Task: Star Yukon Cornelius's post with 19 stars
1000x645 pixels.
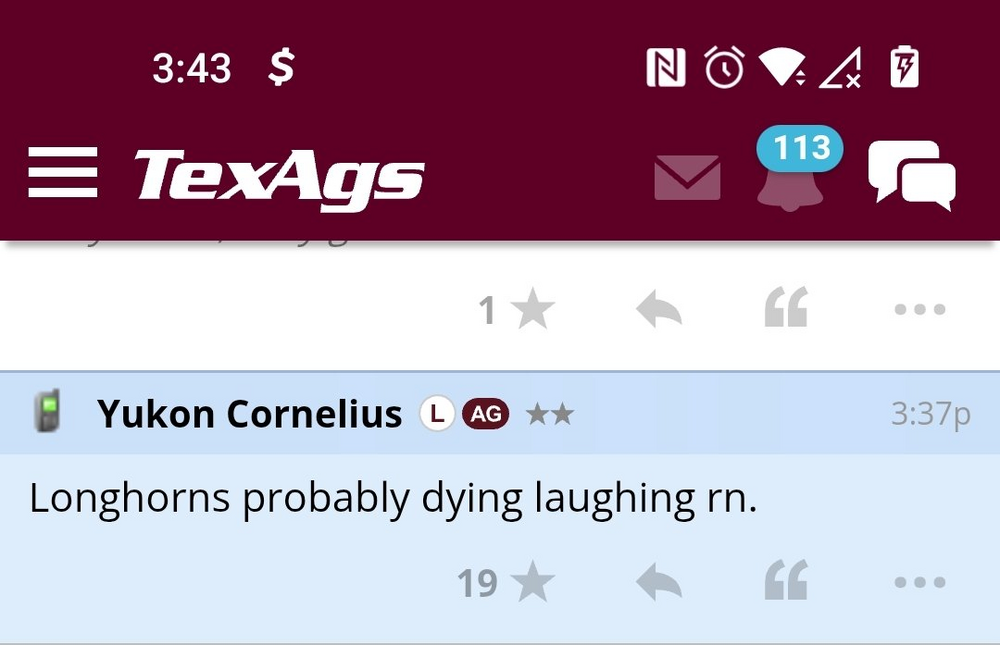Action: click(x=533, y=583)
